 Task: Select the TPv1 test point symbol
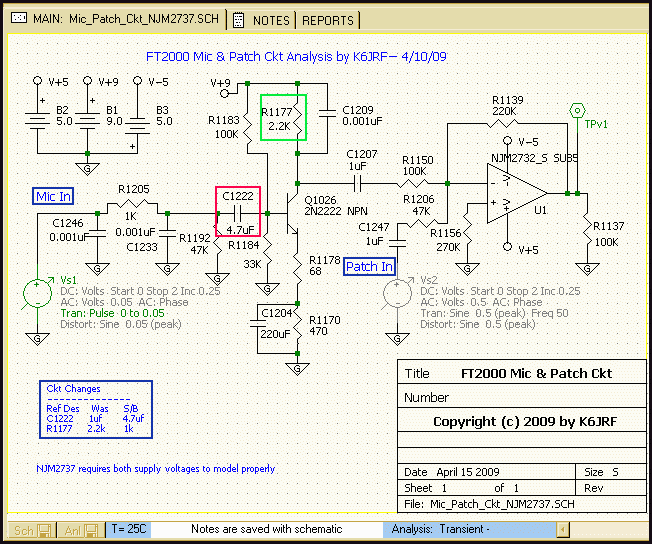click(x=577, y=111)
